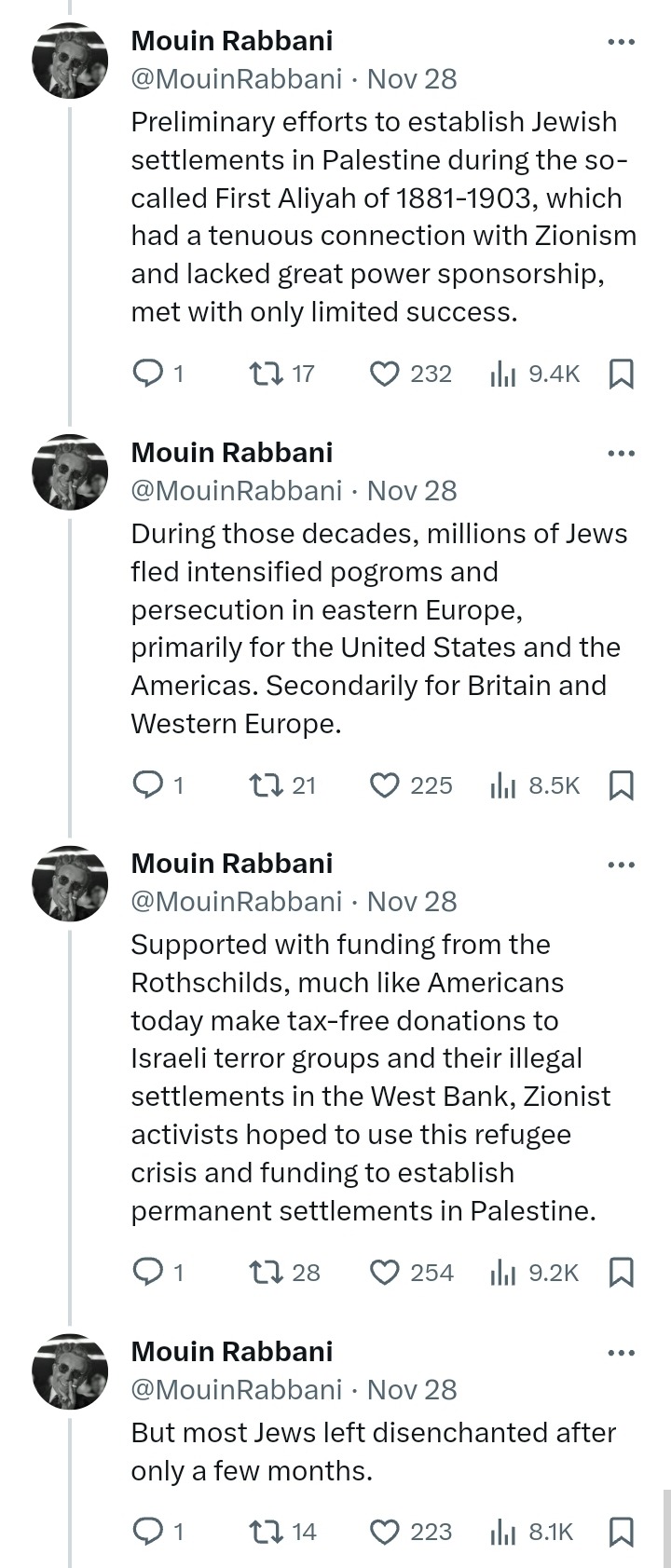Bookmark the First Aliyah tweet
The width and height of the screenshot is (671, 1568).
621,374
